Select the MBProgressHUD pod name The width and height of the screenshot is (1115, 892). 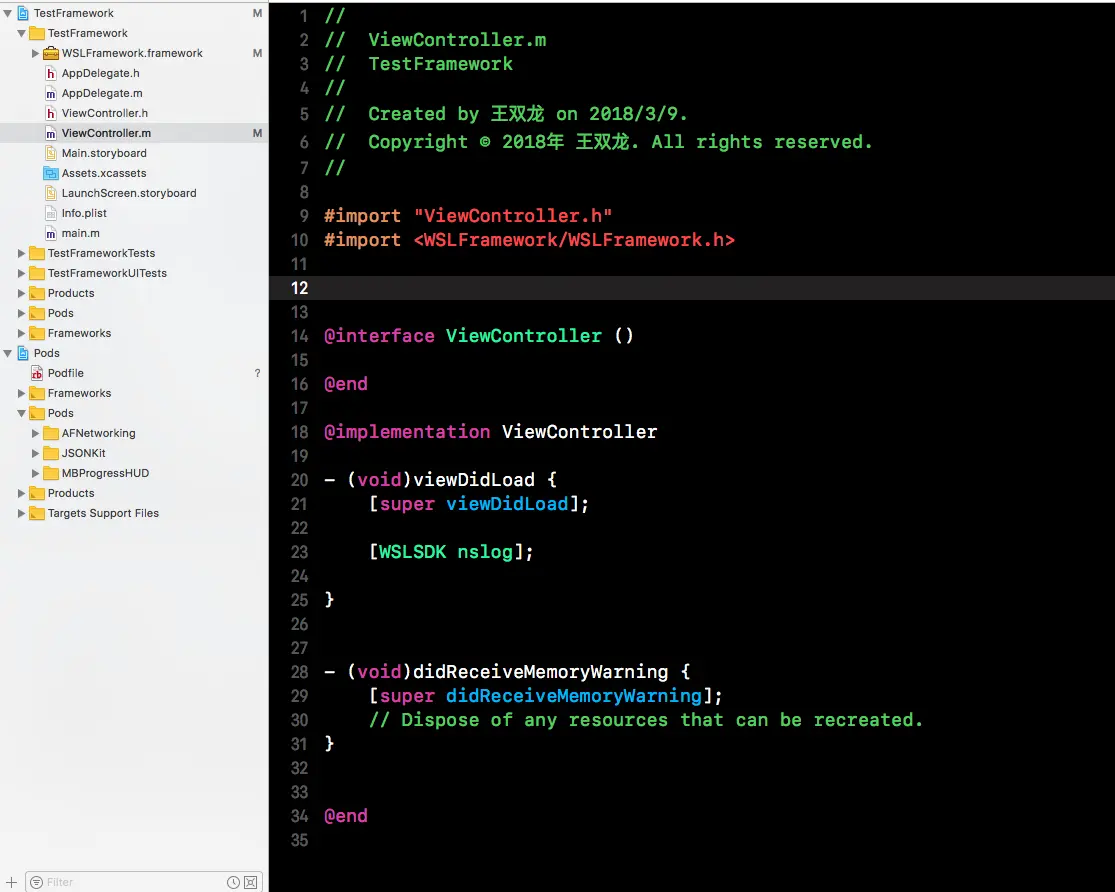point(105,473)
